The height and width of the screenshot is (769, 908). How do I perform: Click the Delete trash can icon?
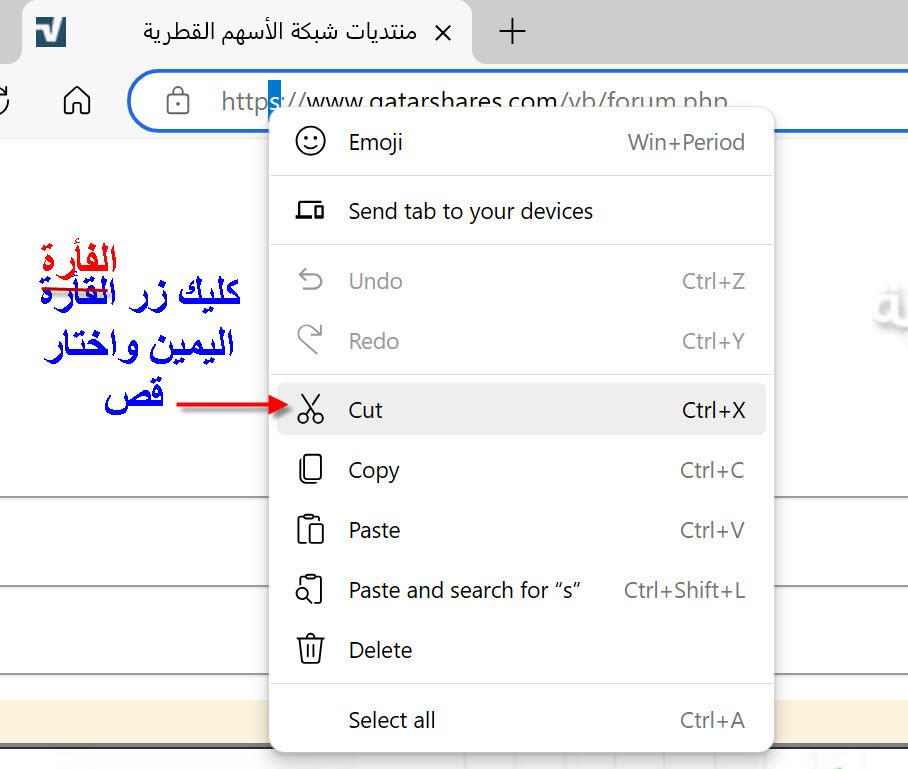pos(310,650)
